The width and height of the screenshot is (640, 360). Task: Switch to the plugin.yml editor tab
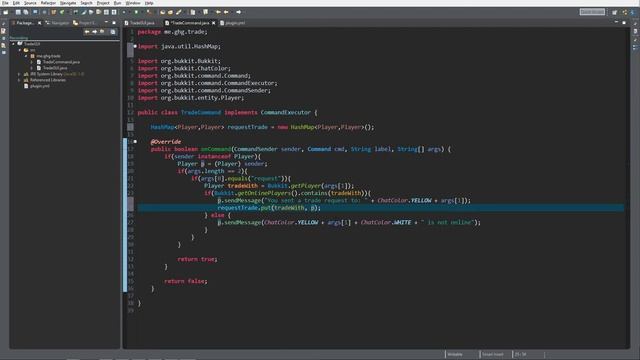[233, 23]
